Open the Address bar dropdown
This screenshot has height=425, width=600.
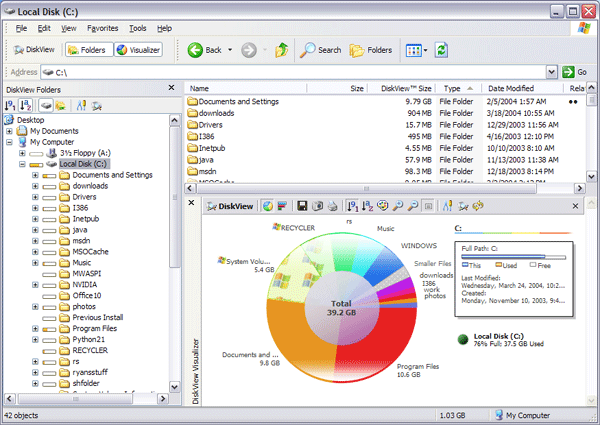click(x=551, y=72)
